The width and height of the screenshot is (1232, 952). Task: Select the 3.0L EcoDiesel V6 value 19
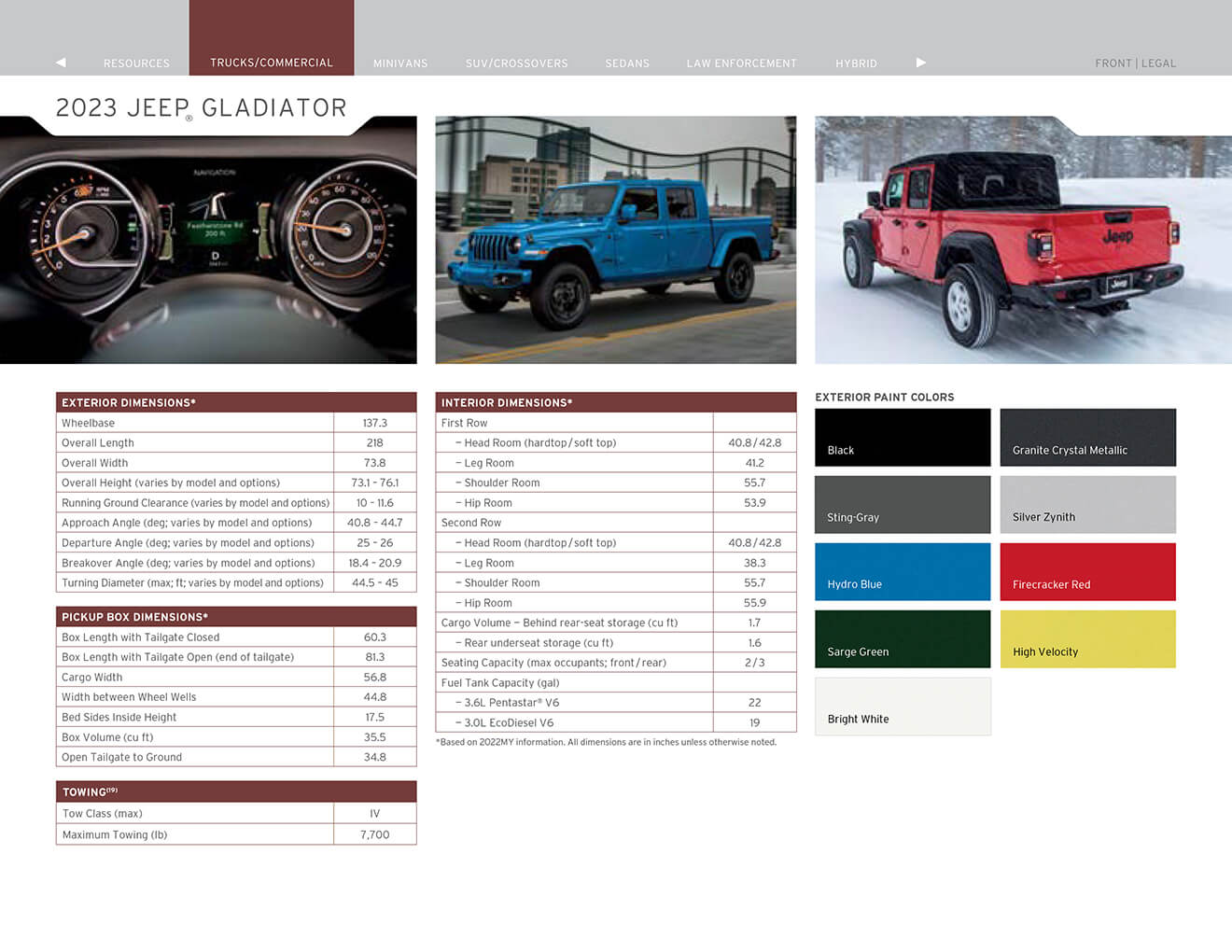point(755,723)
